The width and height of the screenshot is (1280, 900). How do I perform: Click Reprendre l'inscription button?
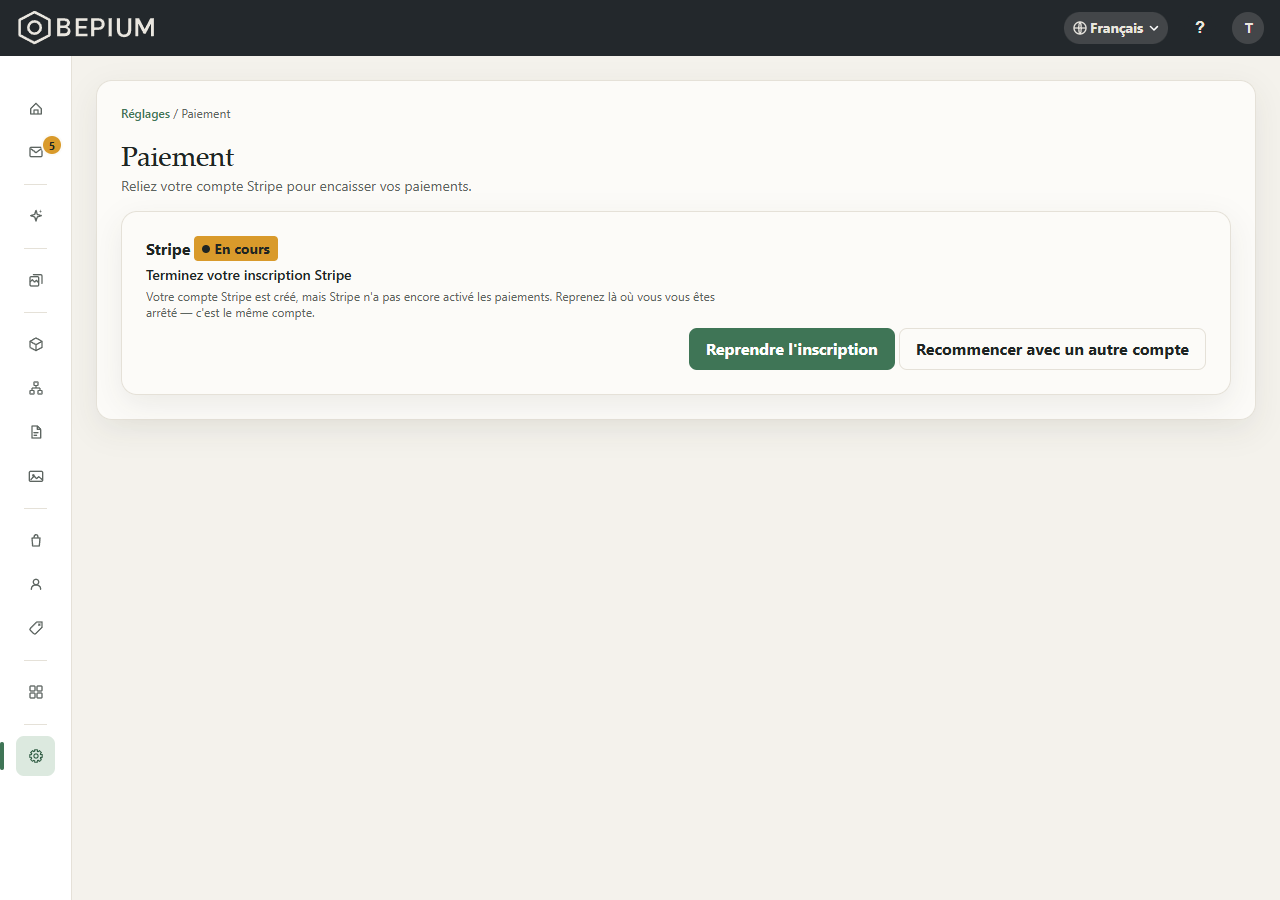(x=792, y=349)
